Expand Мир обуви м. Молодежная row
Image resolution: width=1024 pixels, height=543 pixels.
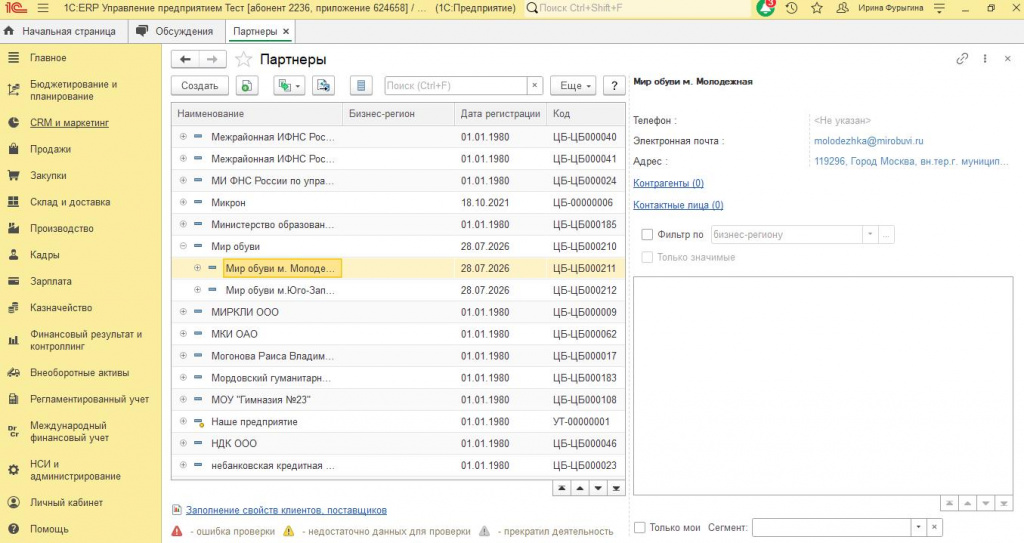coord(197,268)
